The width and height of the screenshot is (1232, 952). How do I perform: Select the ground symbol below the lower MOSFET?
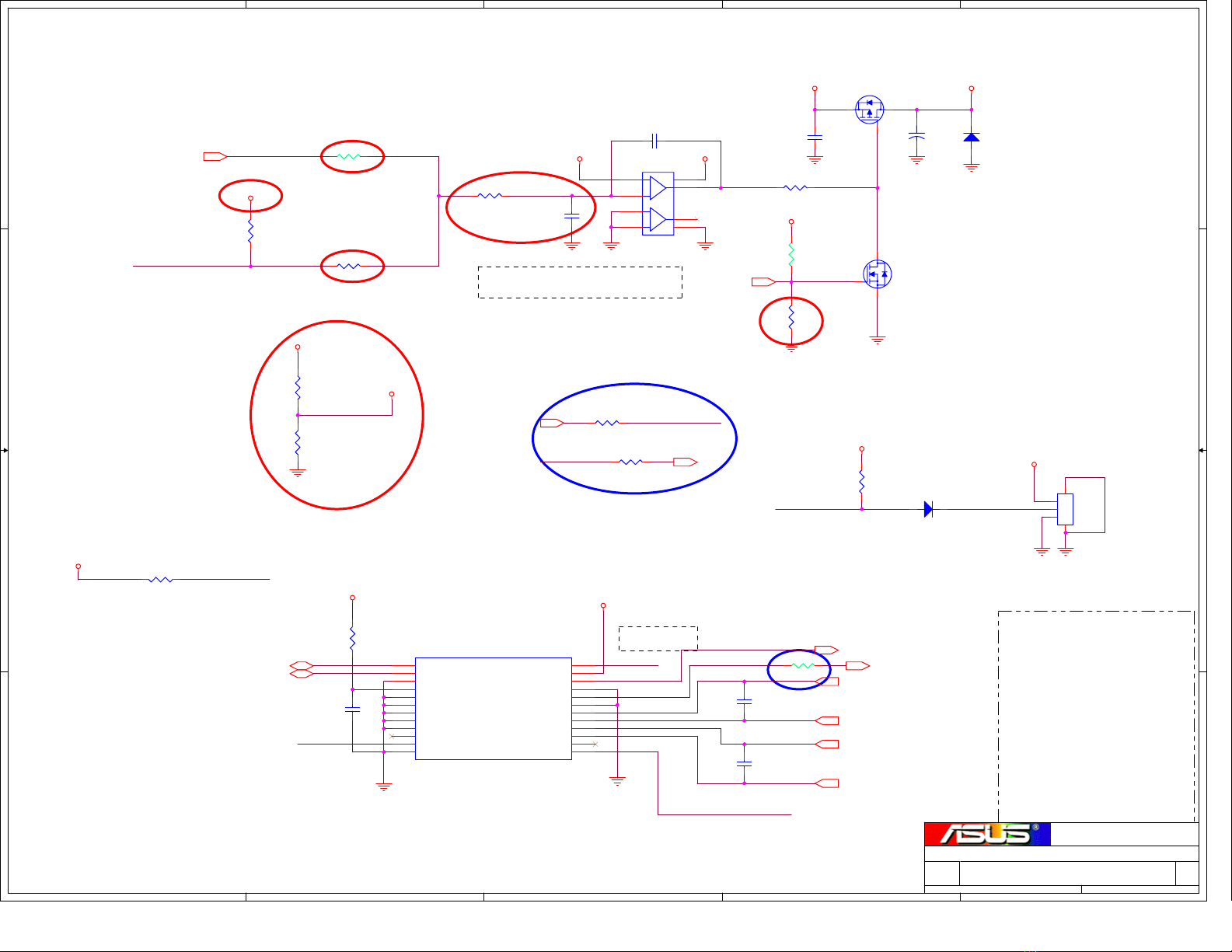point(878,340)
